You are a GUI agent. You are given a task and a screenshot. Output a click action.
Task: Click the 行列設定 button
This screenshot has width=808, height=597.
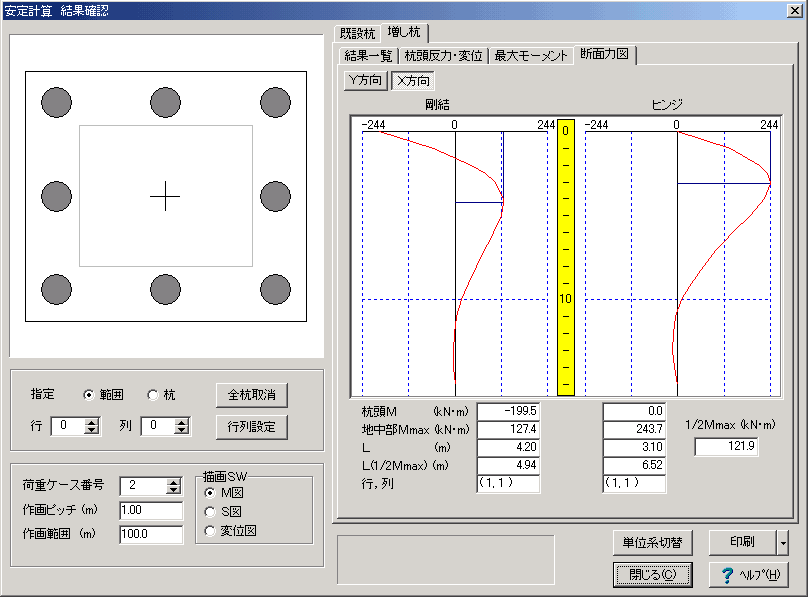(251, 427)
